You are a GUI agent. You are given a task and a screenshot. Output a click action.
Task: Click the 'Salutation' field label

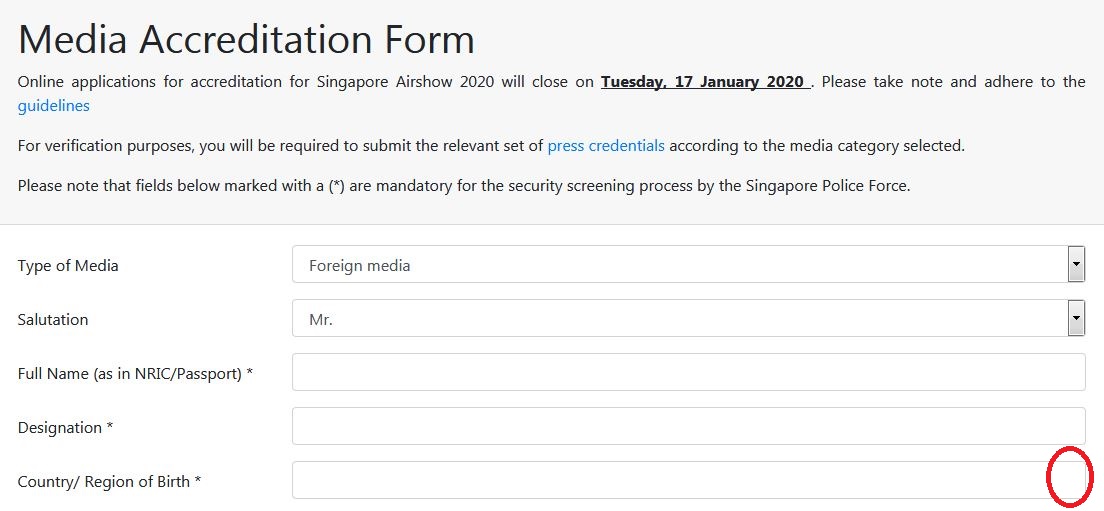pos(53,320)
